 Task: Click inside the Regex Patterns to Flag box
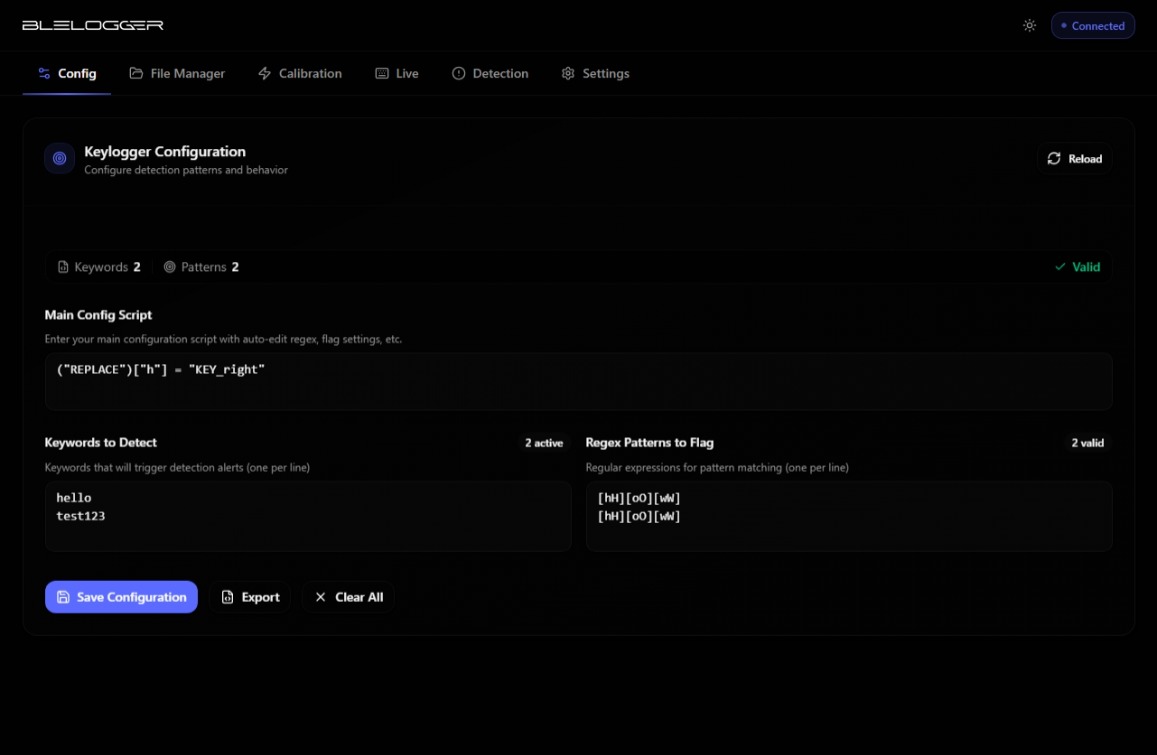(848, 516)
